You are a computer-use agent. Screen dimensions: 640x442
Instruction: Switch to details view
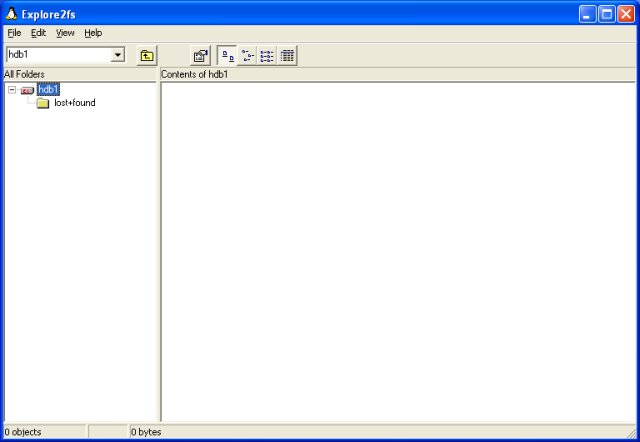click(x=287, y=55)
